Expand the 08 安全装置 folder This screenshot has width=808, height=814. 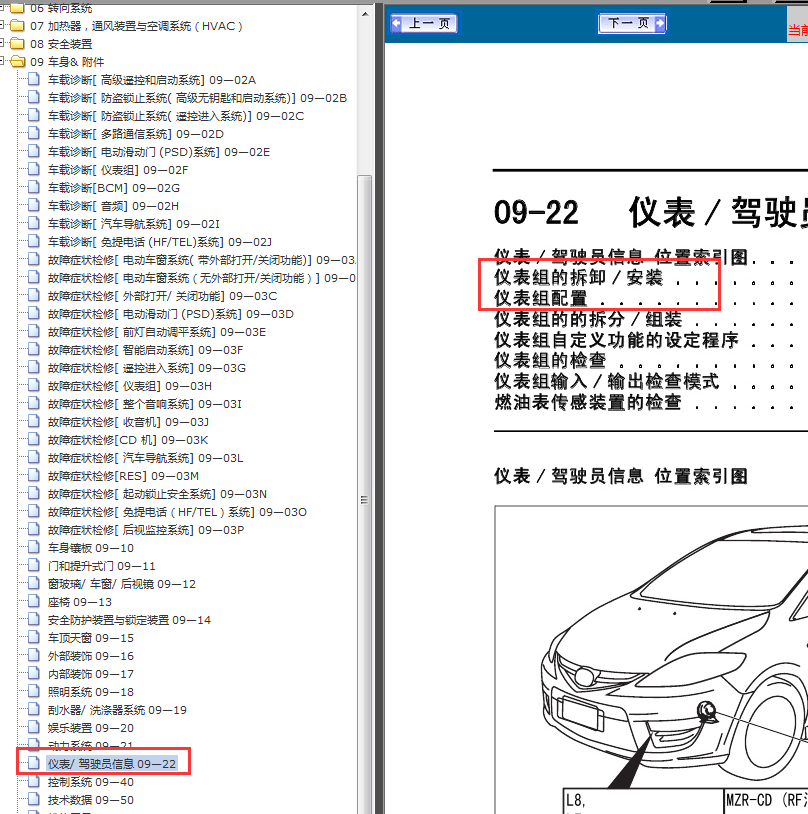click(x=2, y=43)
